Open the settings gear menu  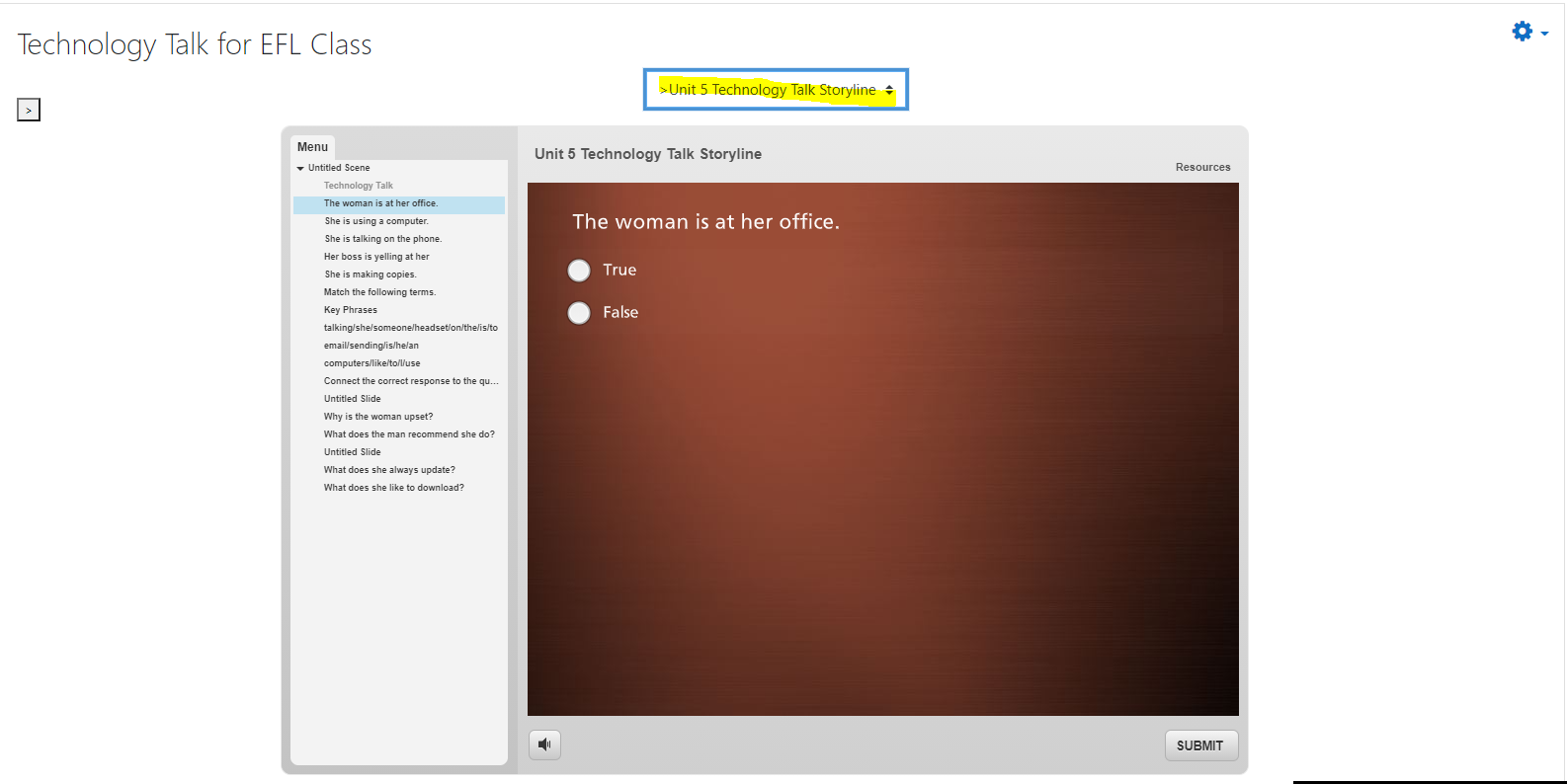1529,32
